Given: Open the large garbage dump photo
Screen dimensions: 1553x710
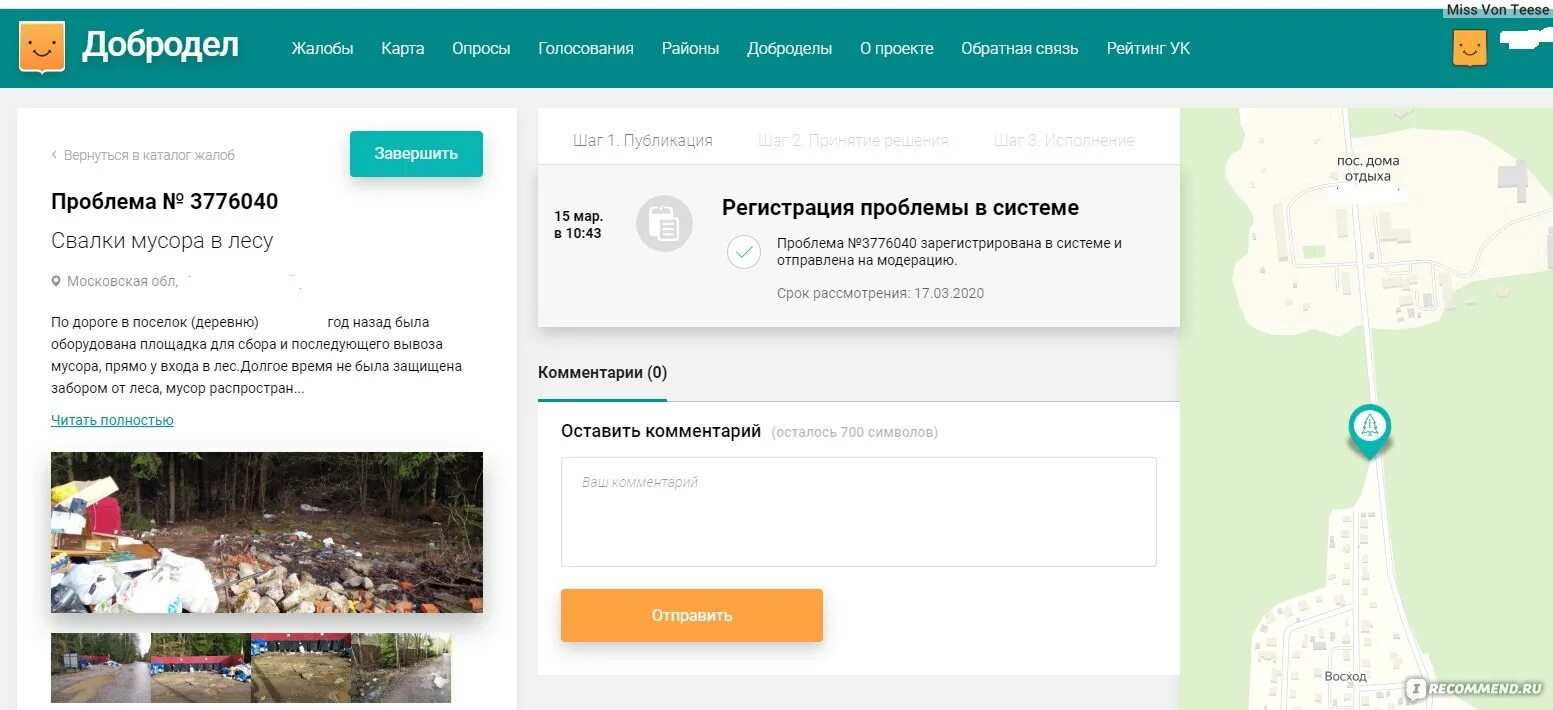Looking at the screenshot, I should coord(267,532).
